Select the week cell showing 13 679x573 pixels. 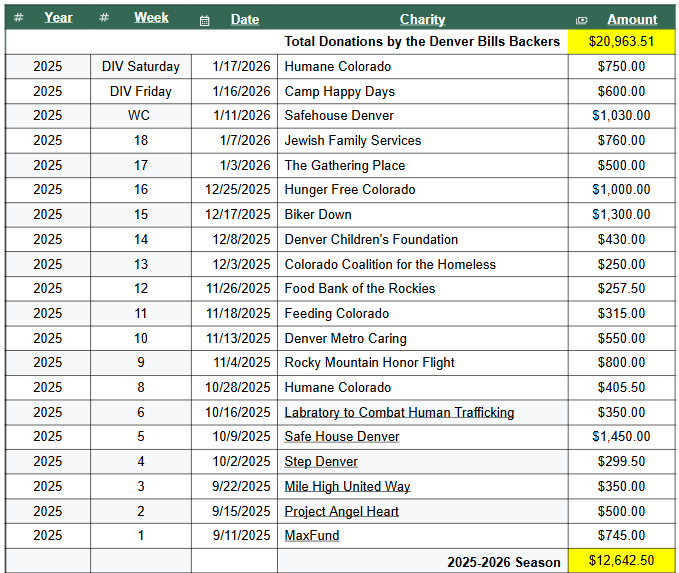click(141, 265)
